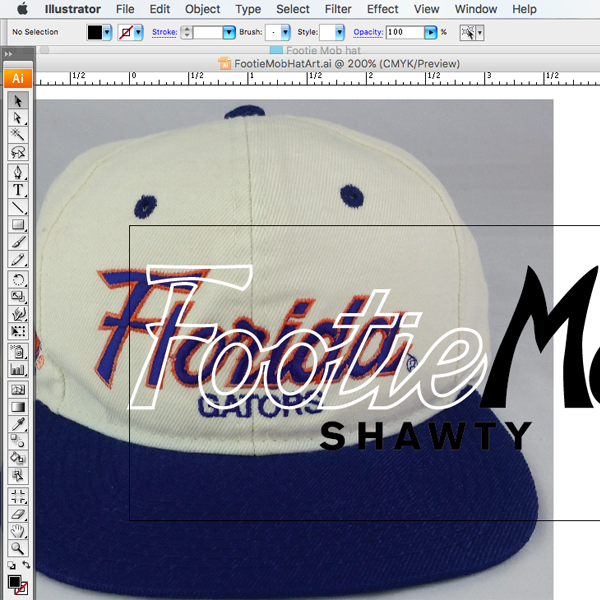The height and width of the screenshot is (600, 600).
Task: Select the Eyedropper tool
Action: tap(18, 424)
